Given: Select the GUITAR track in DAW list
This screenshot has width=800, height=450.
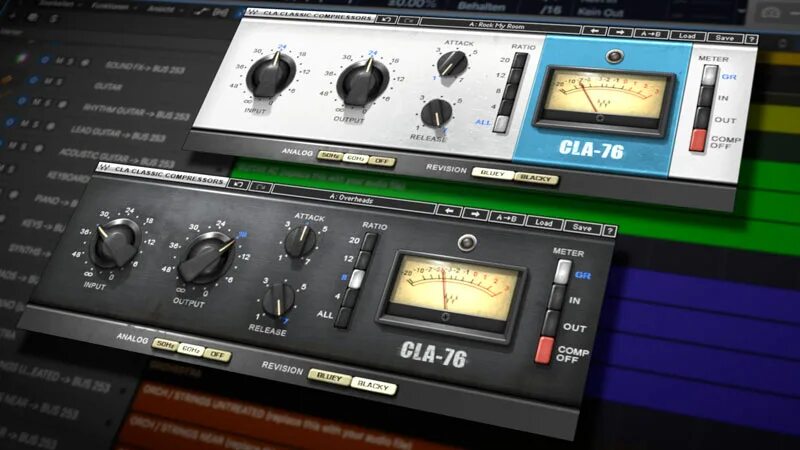Looking at the screenshot, I should (108, 87).
